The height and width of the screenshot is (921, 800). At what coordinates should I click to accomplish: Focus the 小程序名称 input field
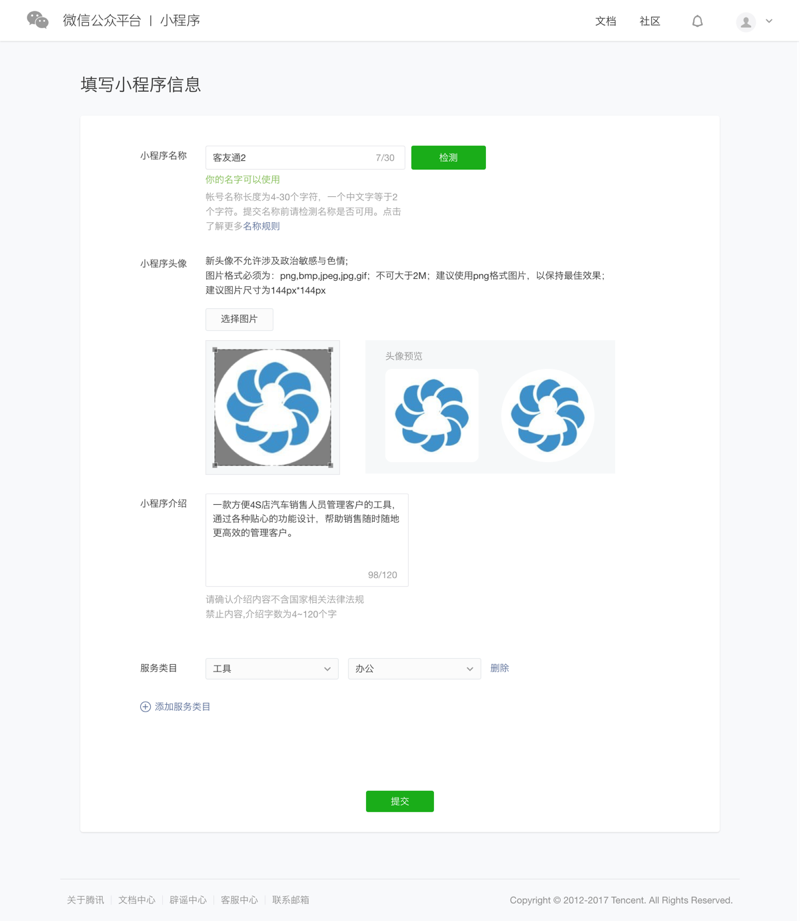pyautogui.click(x=305, y=157)
